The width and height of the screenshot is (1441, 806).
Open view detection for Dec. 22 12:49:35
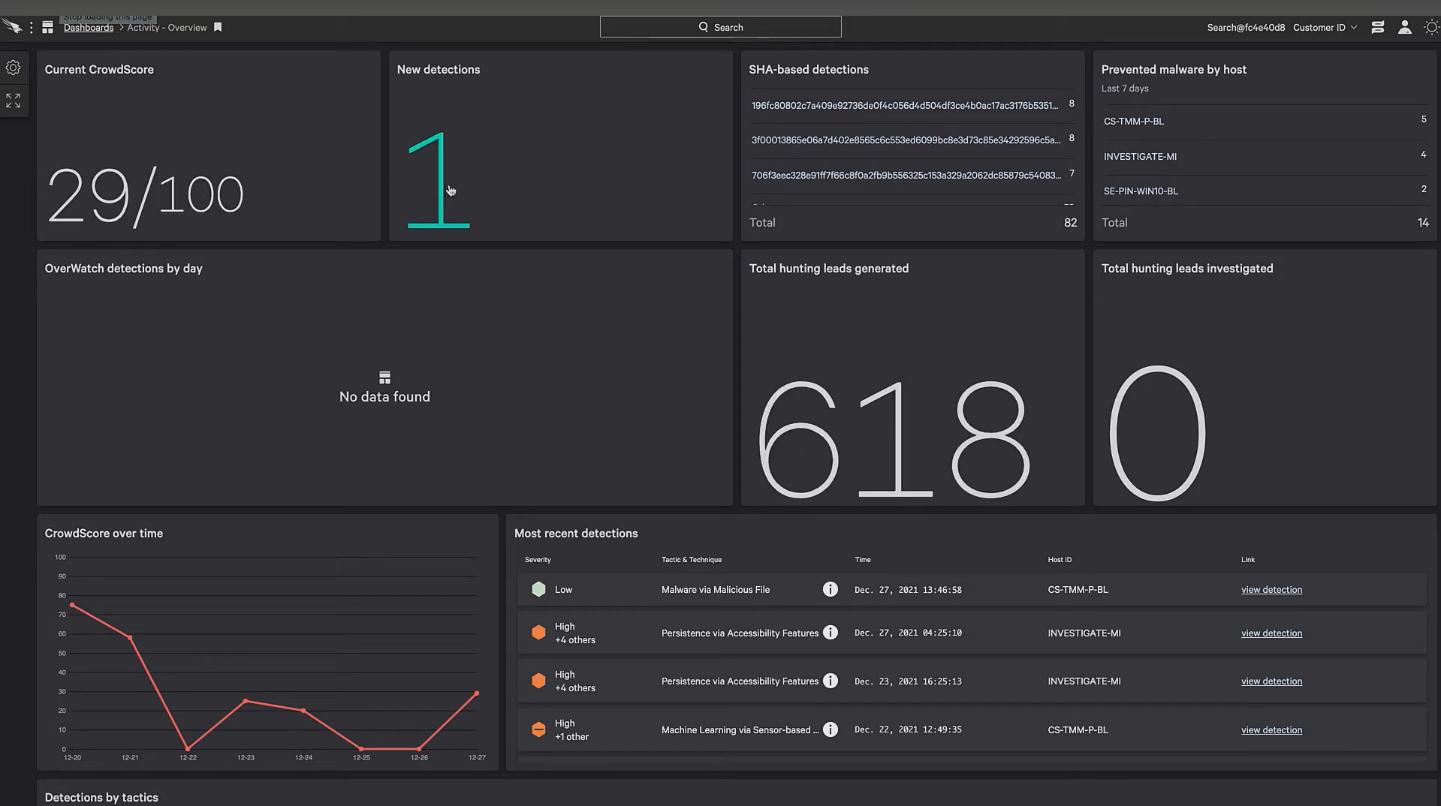pos(1271,730)
